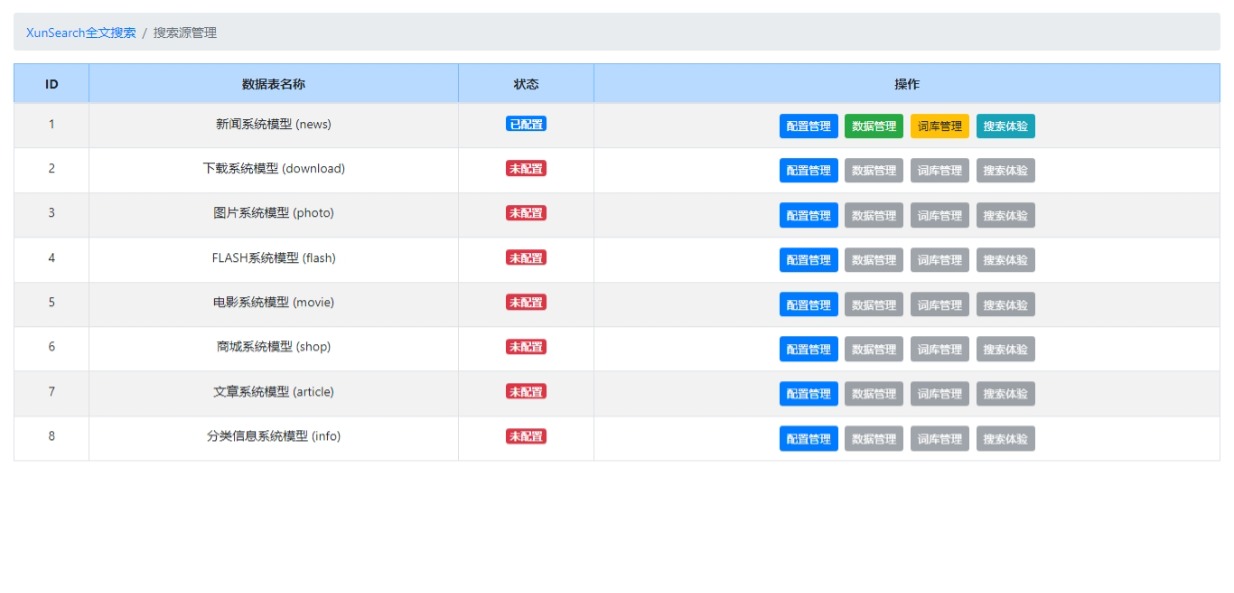This screenshot has width=1234, height=593.
Task: Click 搜索体验 in the shop row
Action: (1006, 349)
